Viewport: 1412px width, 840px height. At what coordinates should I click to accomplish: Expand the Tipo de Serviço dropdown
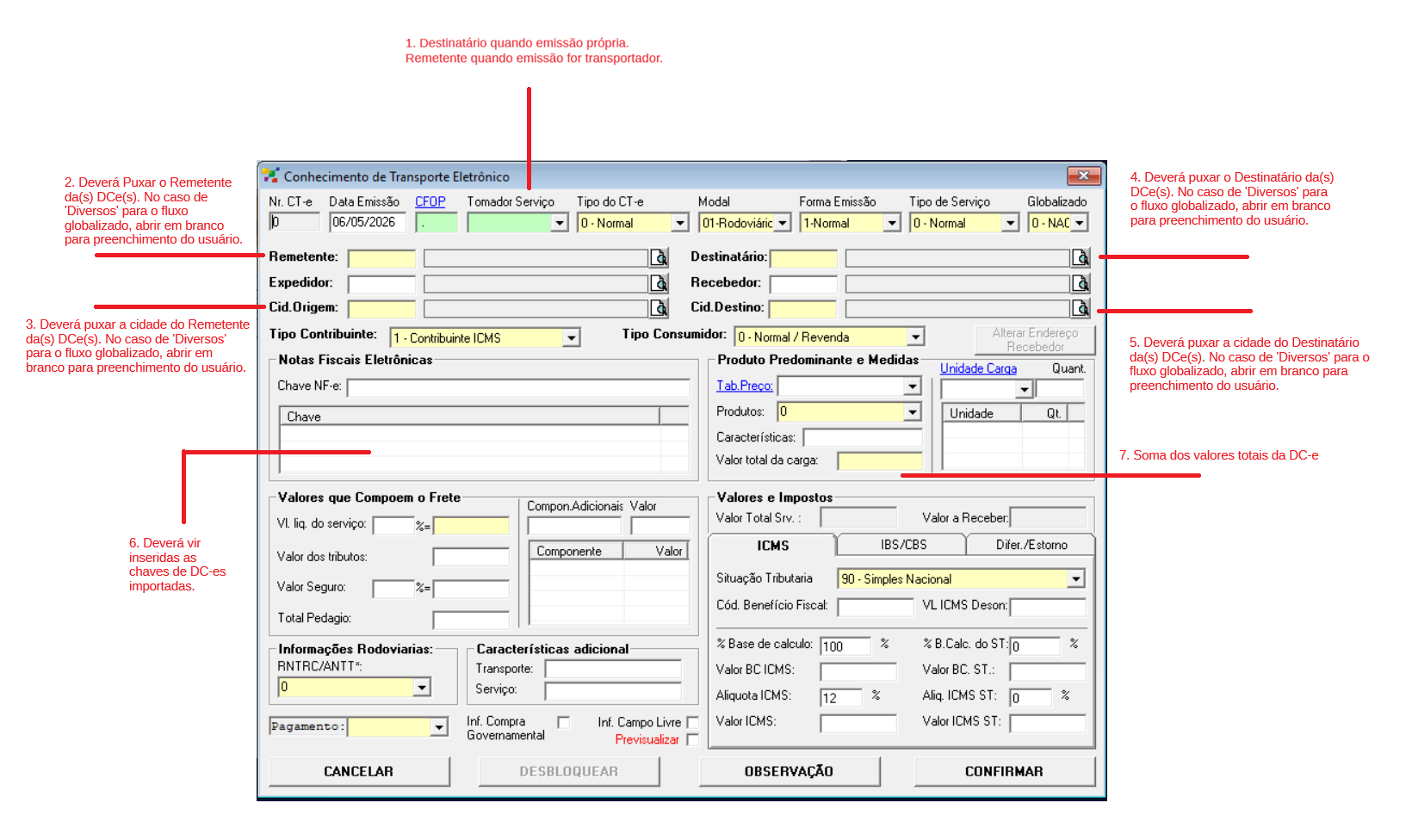click(1011, 223)
